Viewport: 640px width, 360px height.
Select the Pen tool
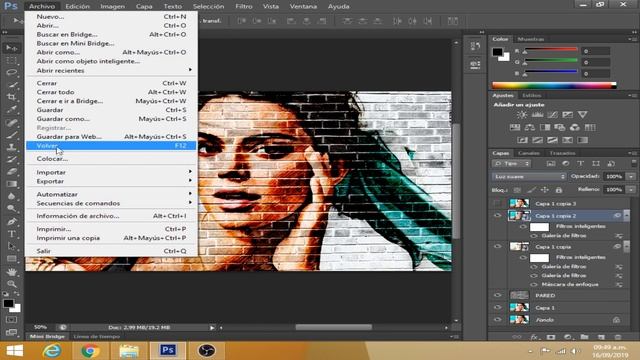click(x=11, y=222)
